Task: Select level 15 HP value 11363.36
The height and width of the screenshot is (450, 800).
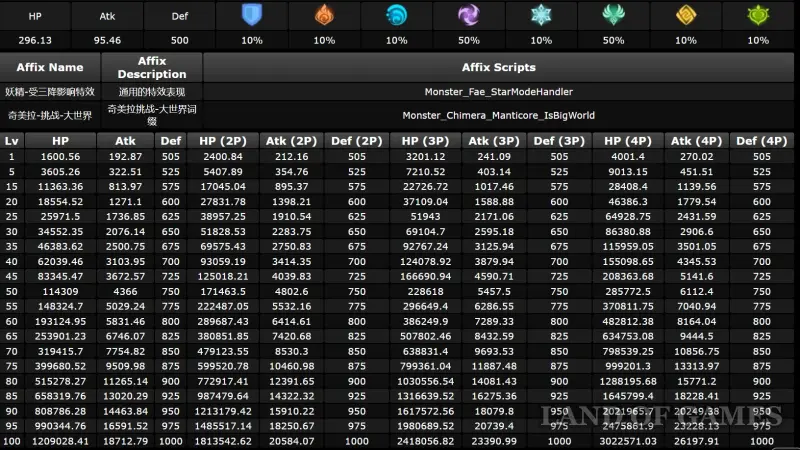Action: 60,187
